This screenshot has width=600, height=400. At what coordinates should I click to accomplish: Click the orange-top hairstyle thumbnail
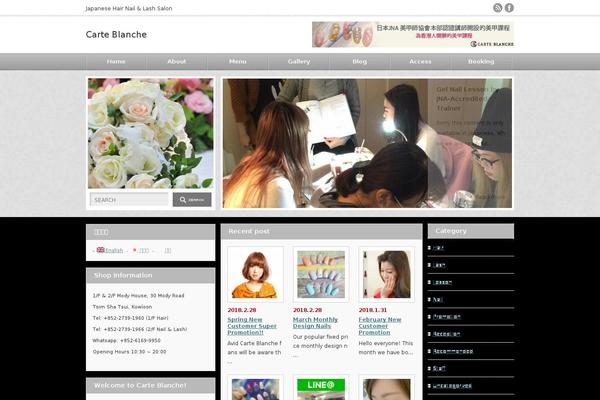point(255,274)
